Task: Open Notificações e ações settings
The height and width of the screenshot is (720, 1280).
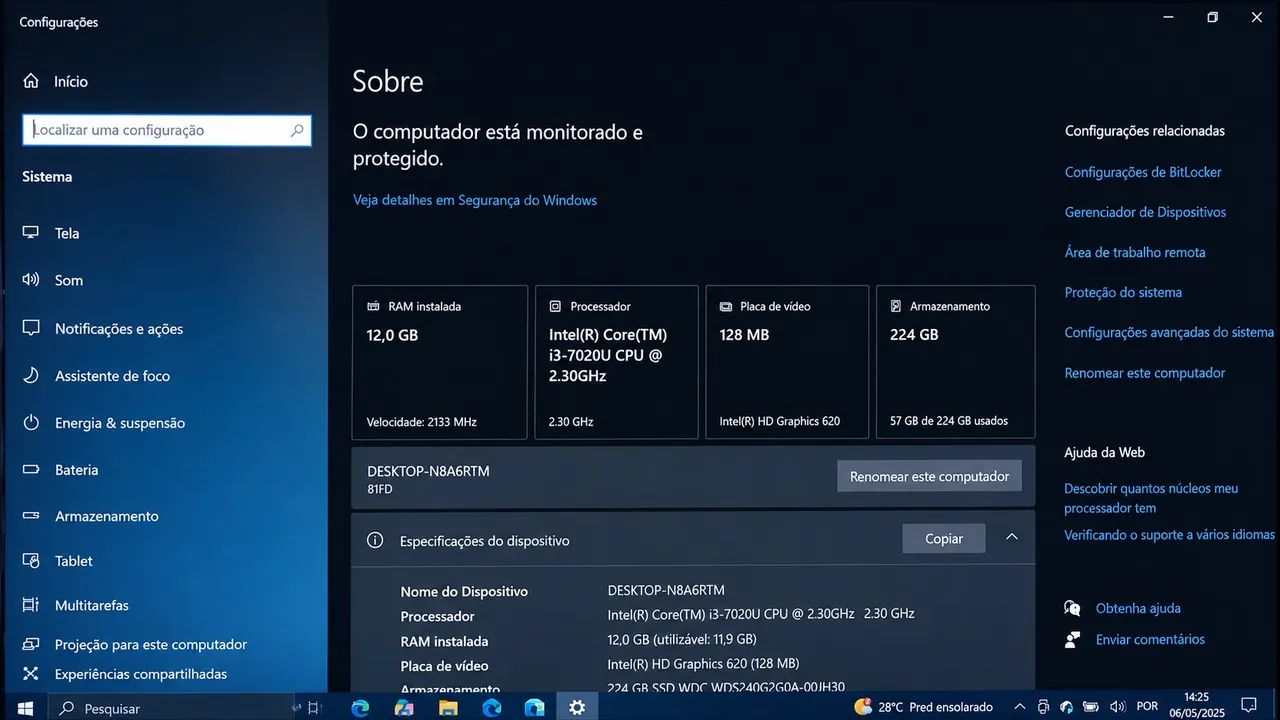Action: pos(103,328)
